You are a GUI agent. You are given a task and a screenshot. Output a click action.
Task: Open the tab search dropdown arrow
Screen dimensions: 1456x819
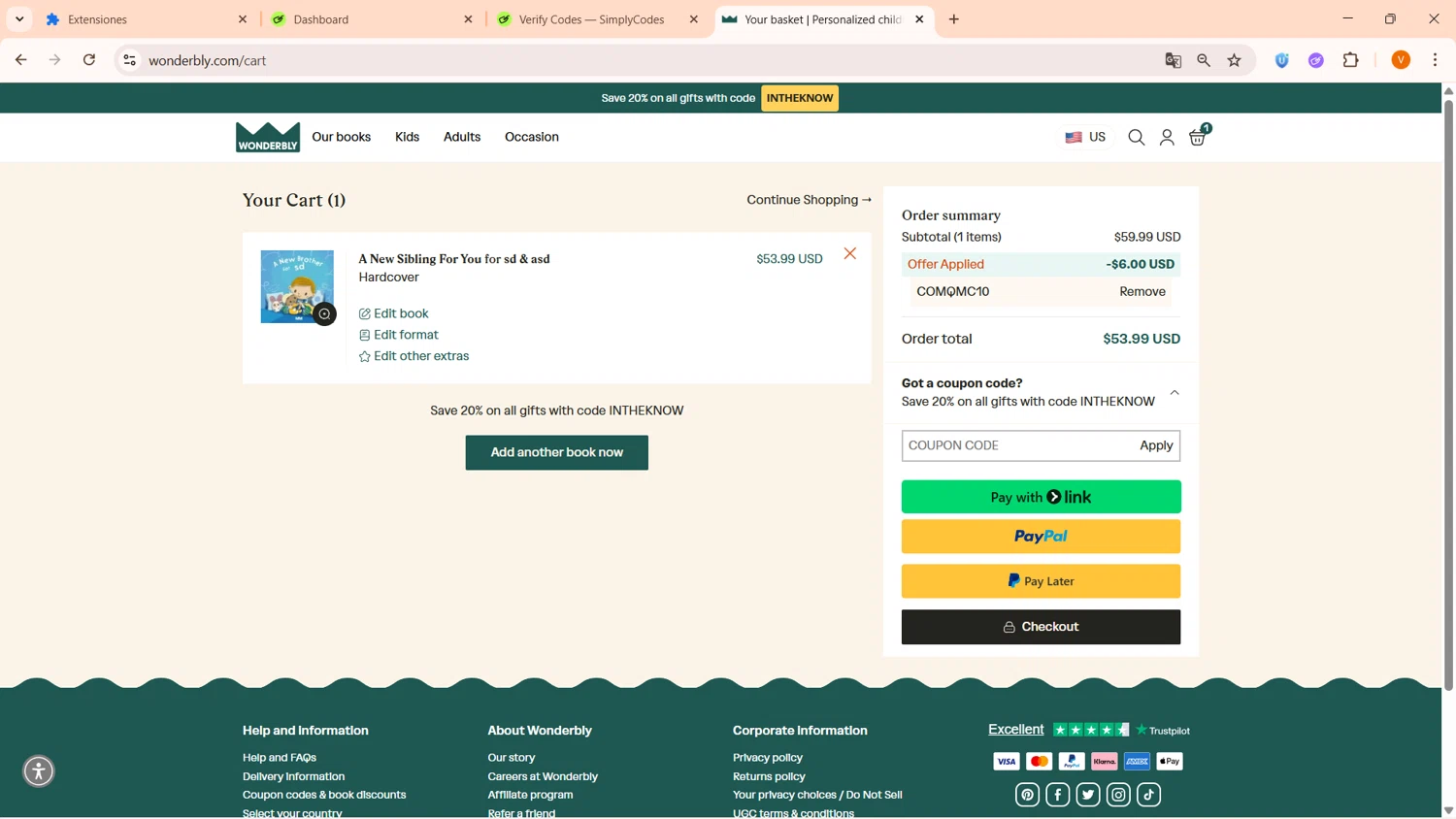19,19
